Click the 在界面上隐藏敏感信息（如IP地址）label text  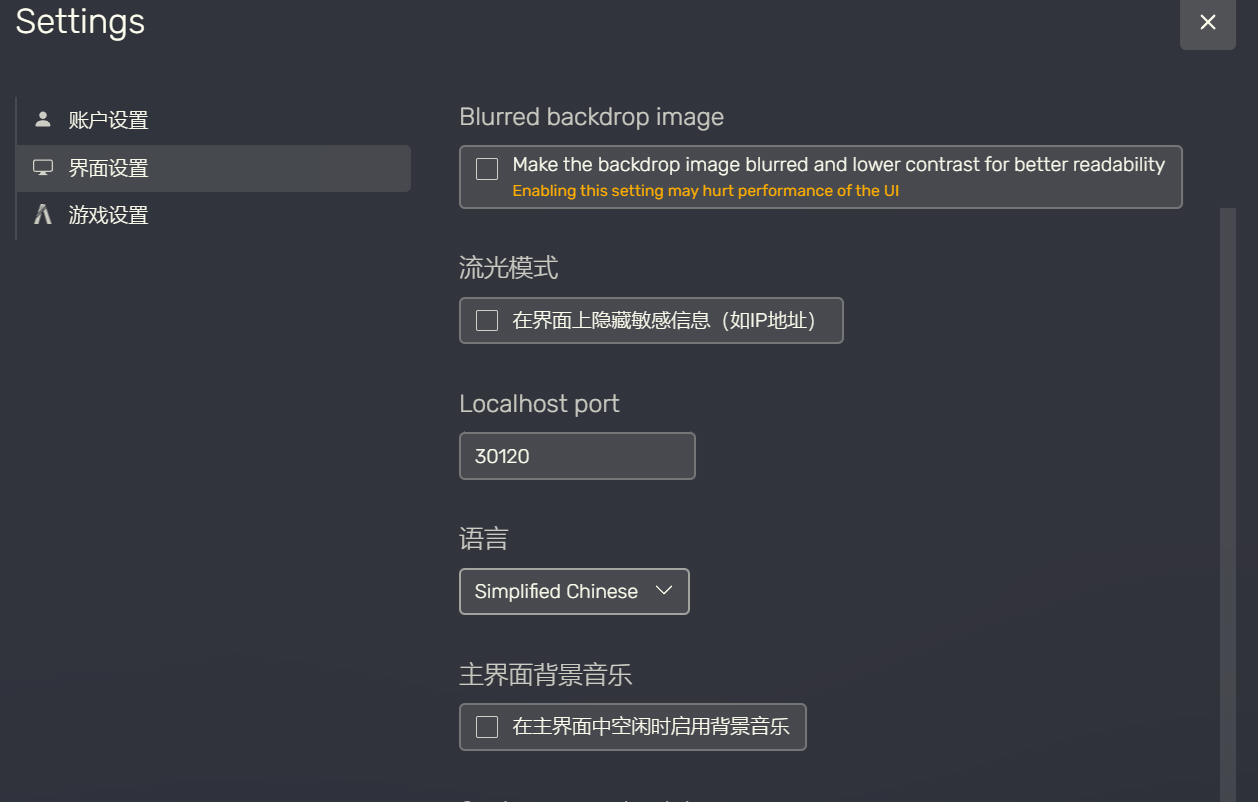tap(664, 321)
